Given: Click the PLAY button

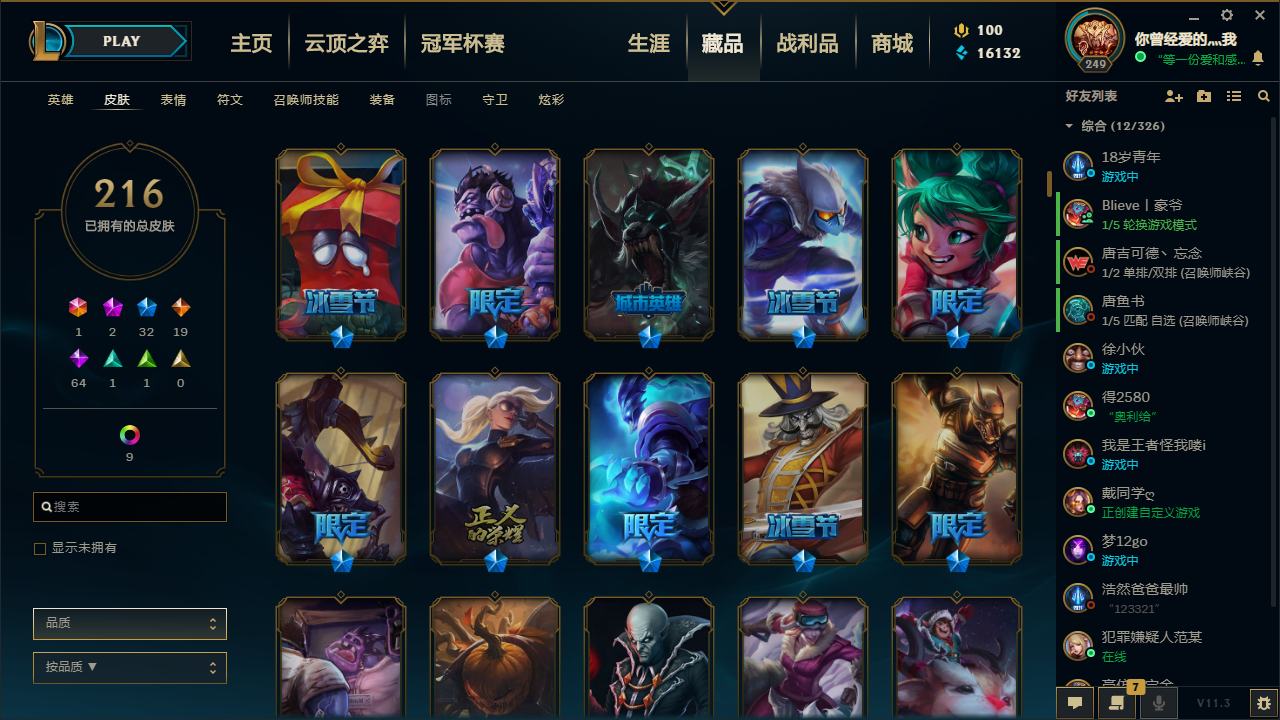Looking at the screenshot, I should pyautogui.click(x=122, y=41).
